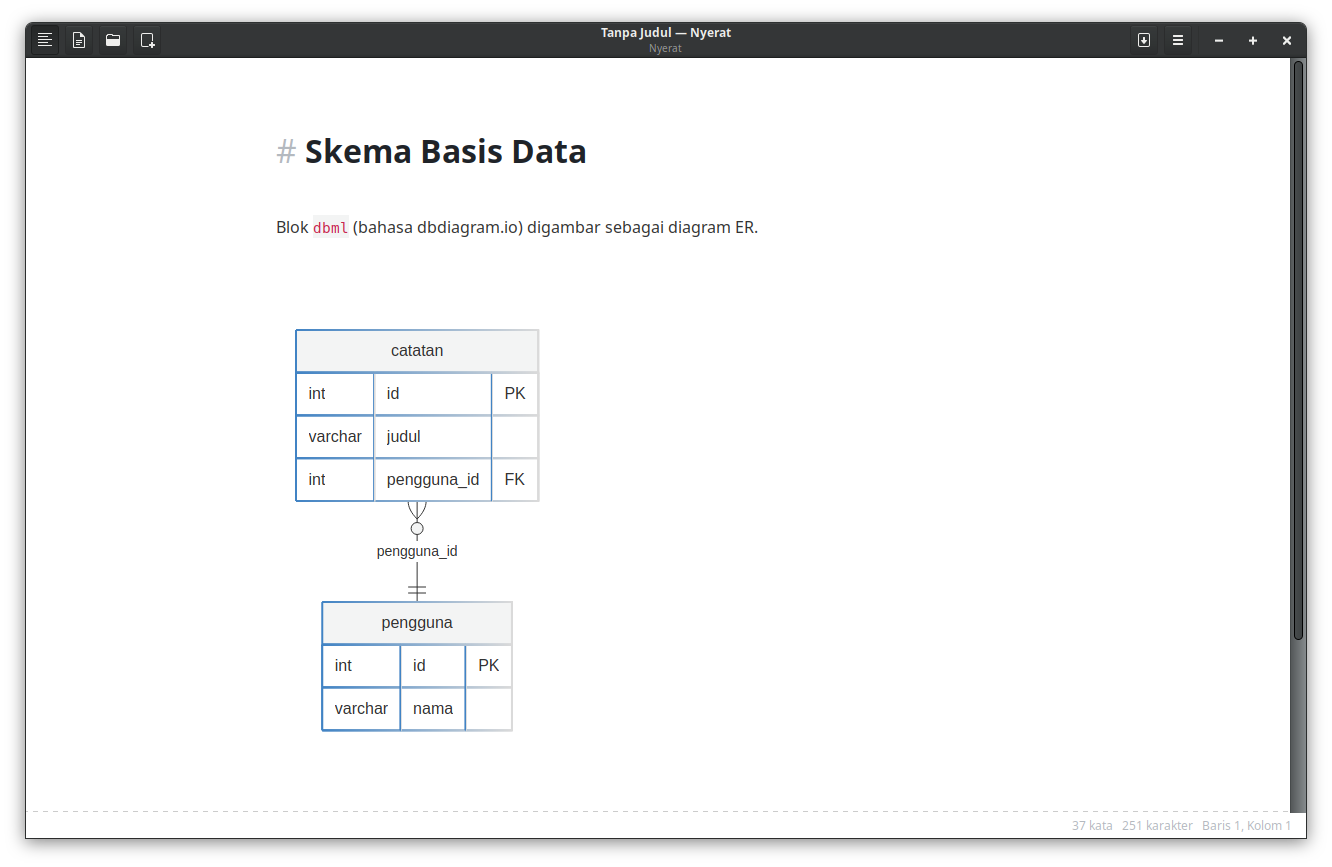Click the 'Tanpa Judul — Nyerat' window title
Screen dimensions: 1332x867
tap(666, 33)
